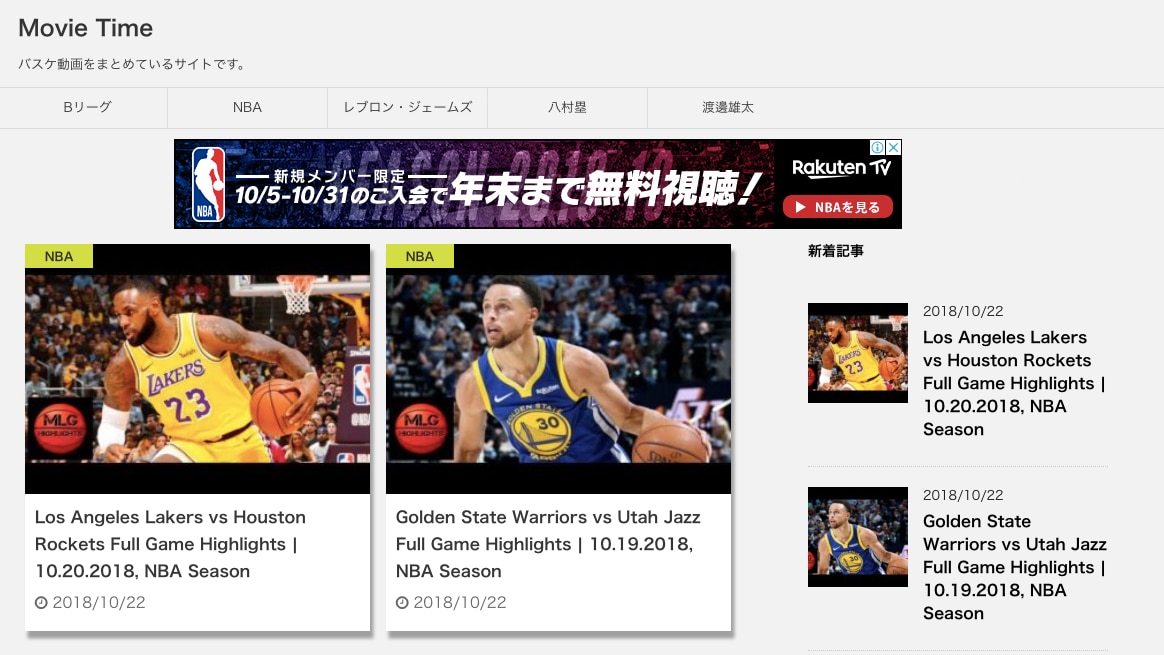Click sidebar date above Lakers article

[x=963, y=311]
